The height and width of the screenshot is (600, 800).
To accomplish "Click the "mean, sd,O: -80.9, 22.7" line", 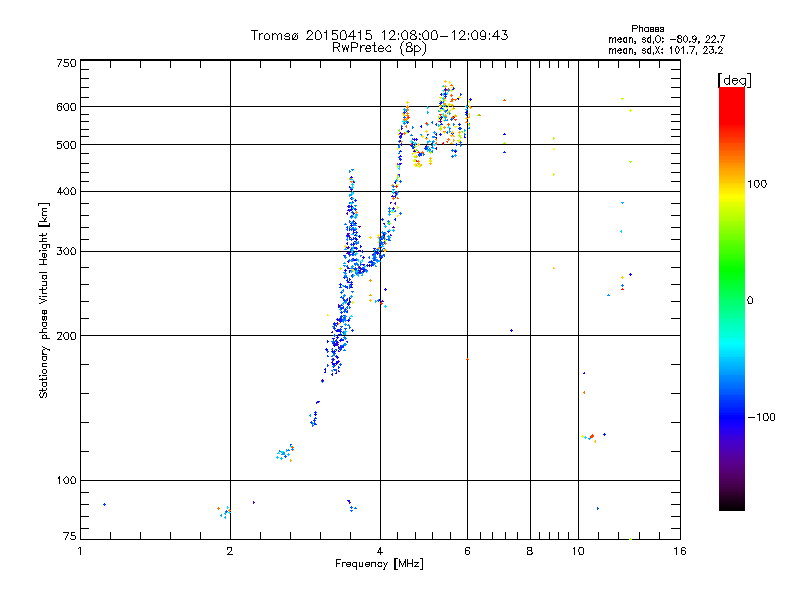I will (x=666, y=39).
